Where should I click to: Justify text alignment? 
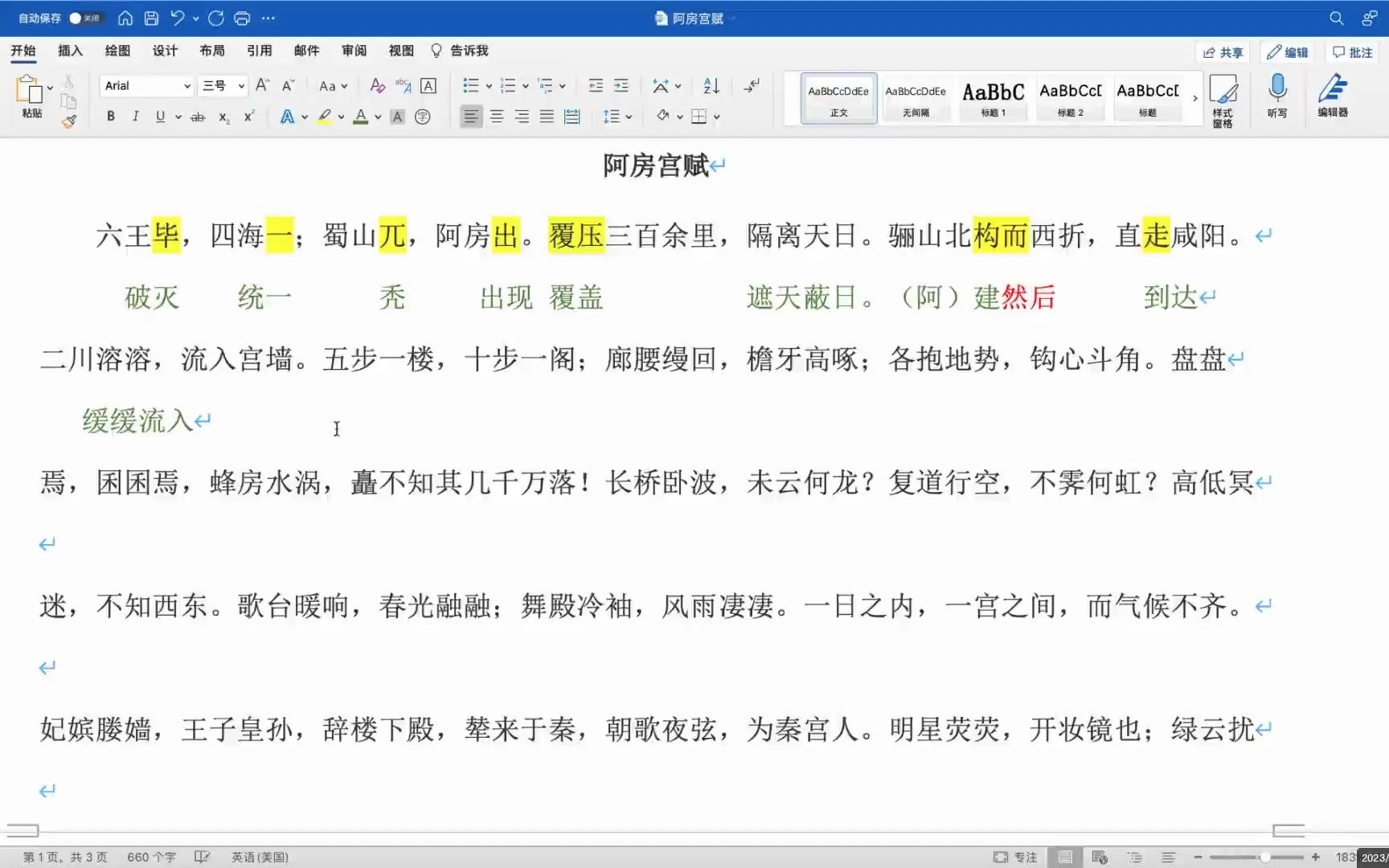click(547, 117)
